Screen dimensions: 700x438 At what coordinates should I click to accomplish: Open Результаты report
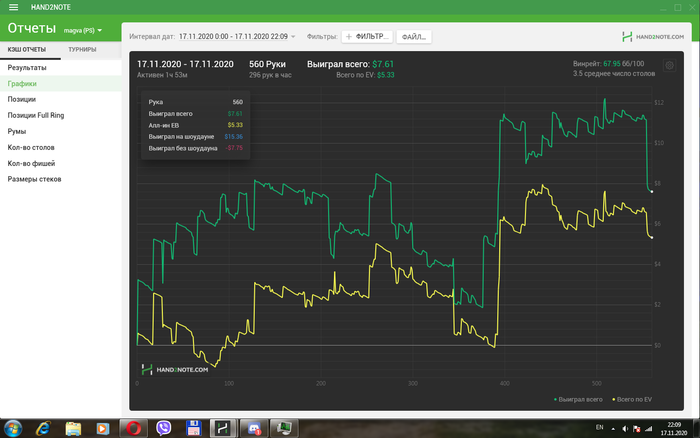[61, 67]
